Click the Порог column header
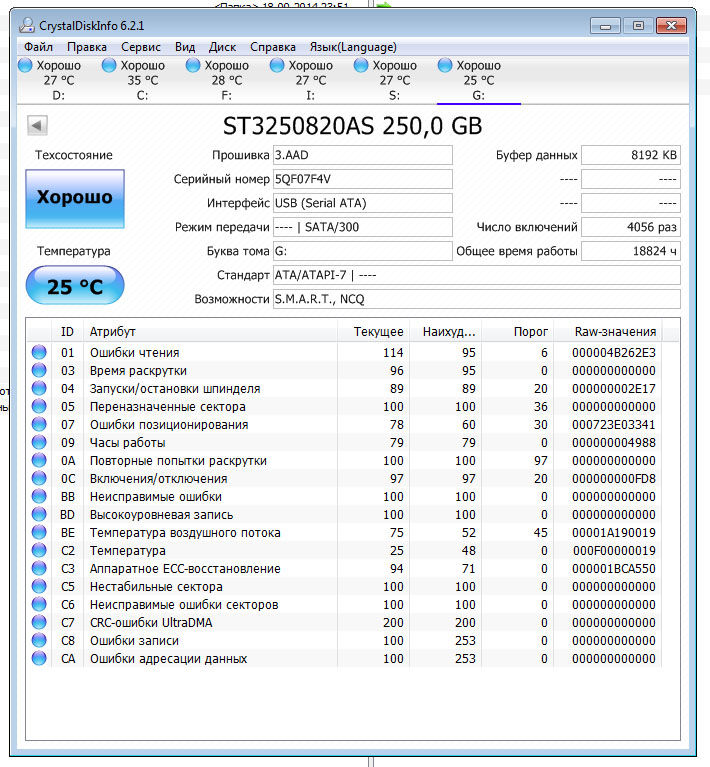 pyautogui.click(x=518, y=332)
